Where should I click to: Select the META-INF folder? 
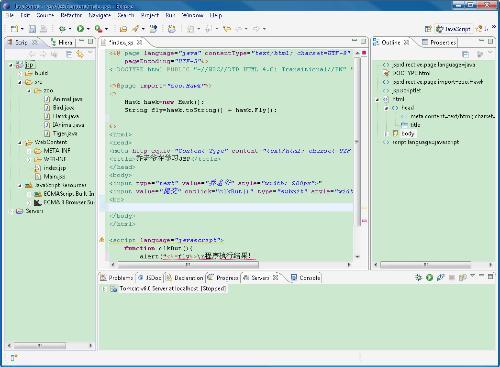click(52, 151)
